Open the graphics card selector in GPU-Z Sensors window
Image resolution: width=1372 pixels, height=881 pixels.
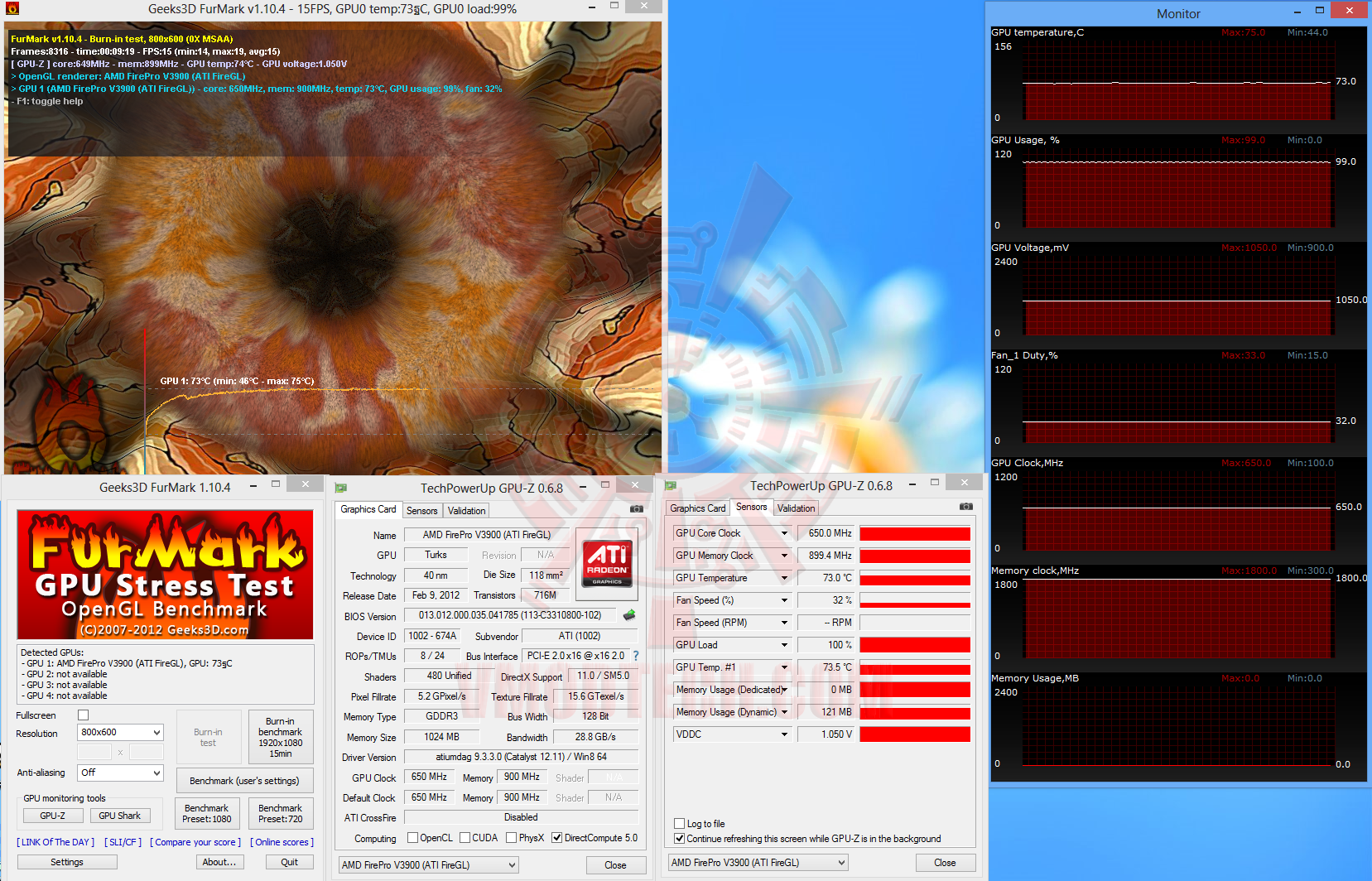coord(758,863)
